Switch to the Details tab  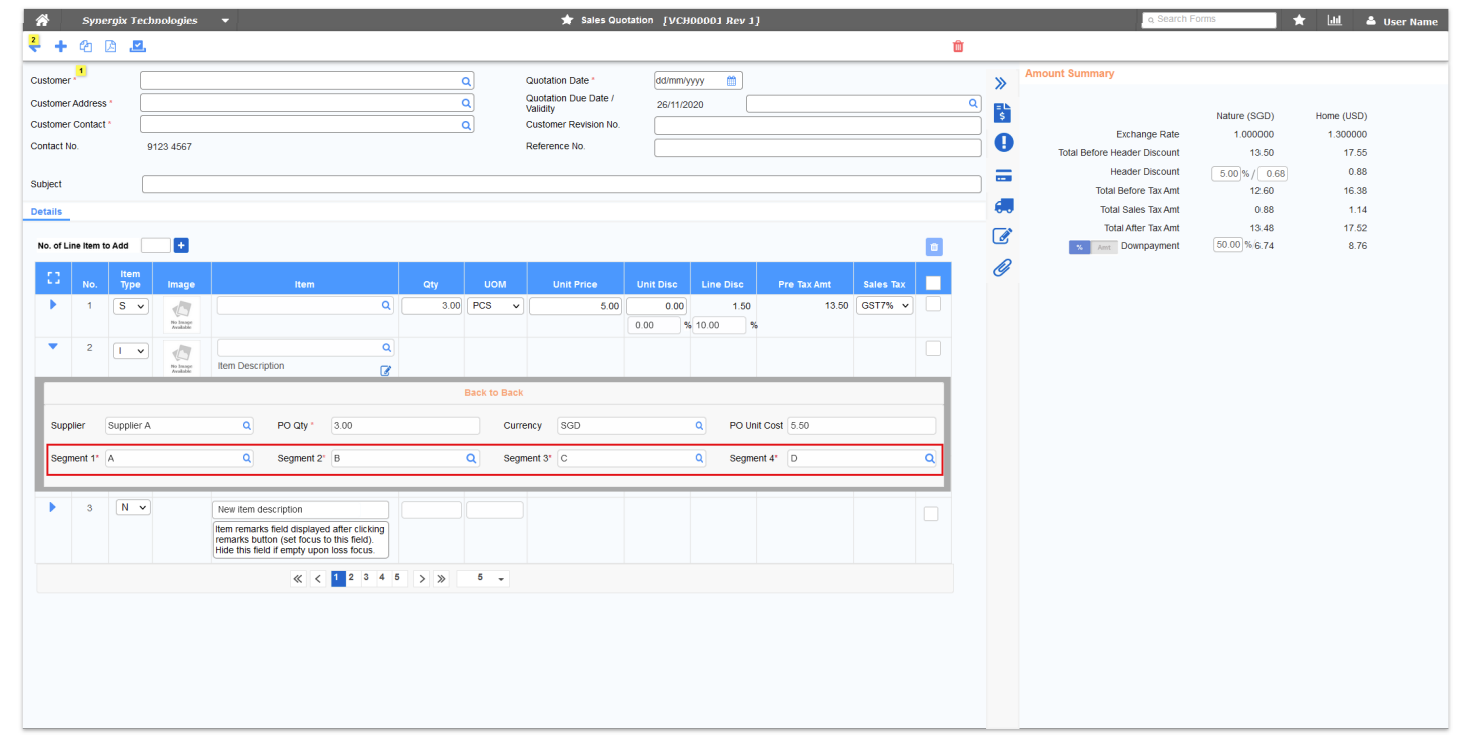(46, 211)
